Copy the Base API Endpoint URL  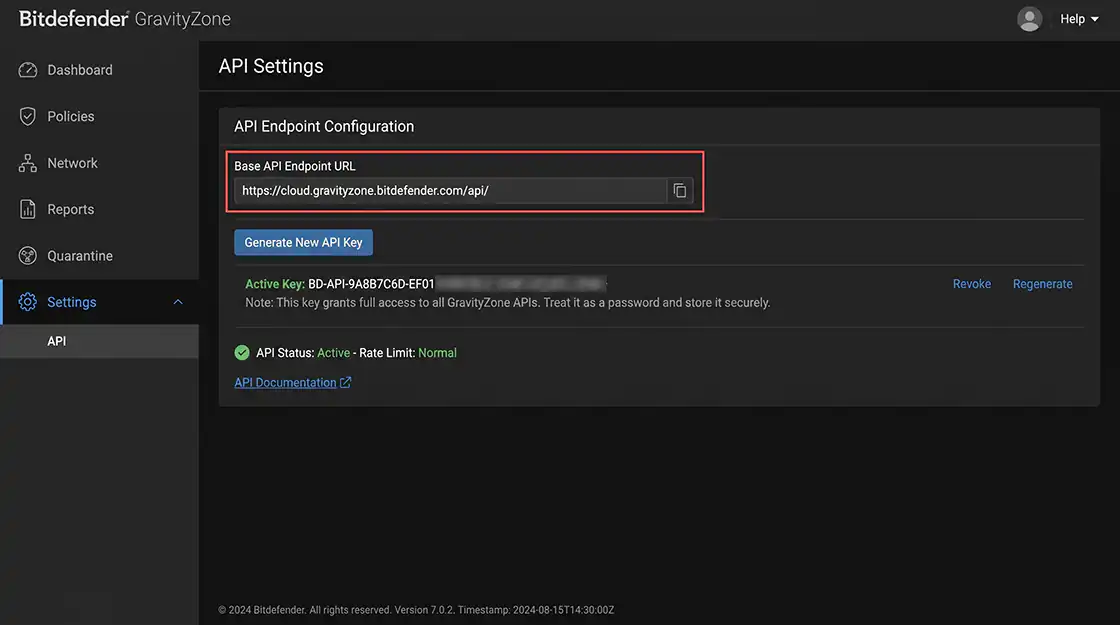tap(680, 191)
